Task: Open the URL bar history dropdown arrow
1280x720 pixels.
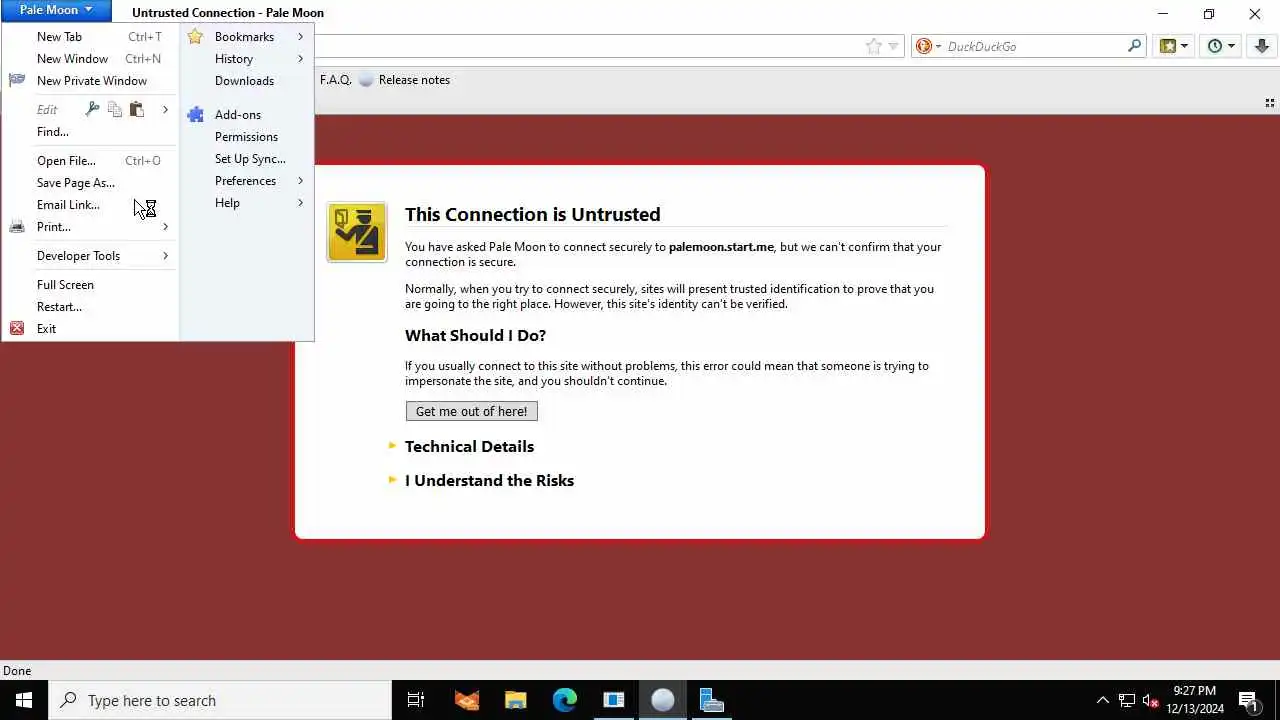Action: point(893,46)
